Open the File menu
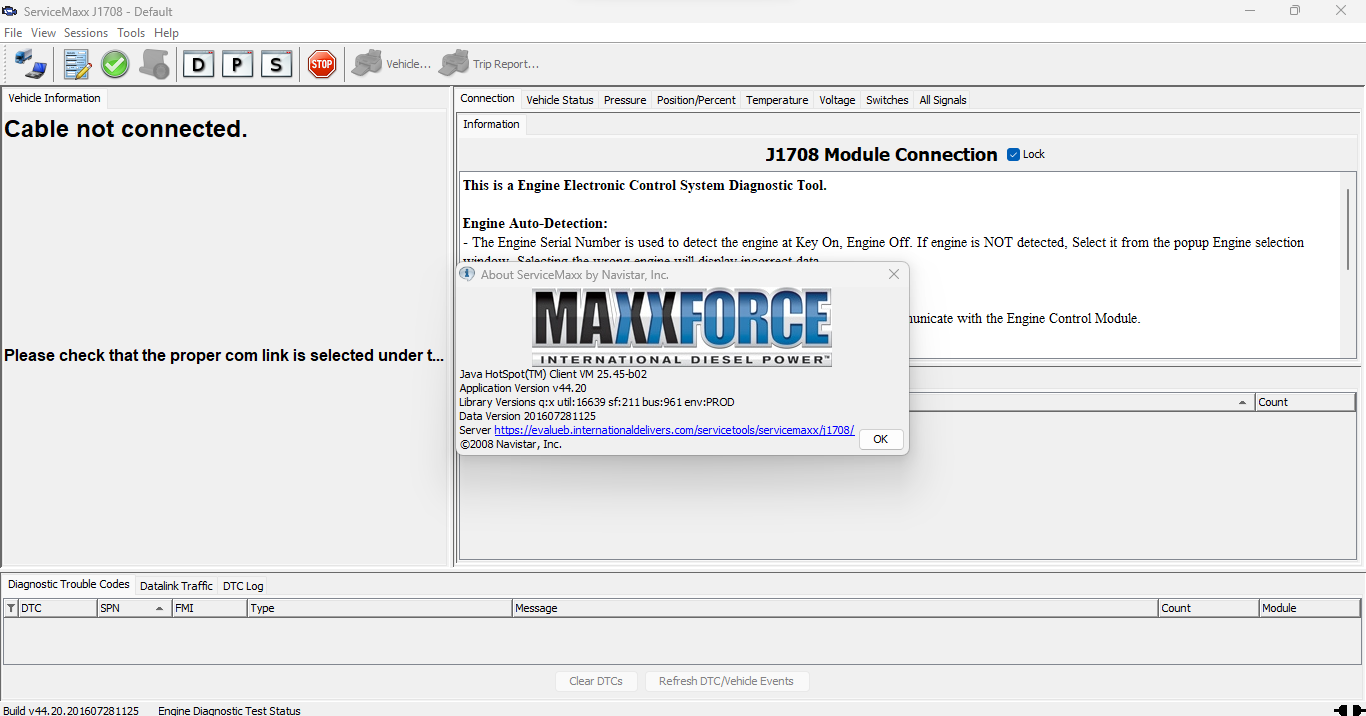Image resolution: width=1366 pixels, height=716 pixels. [x=13, y=33]
